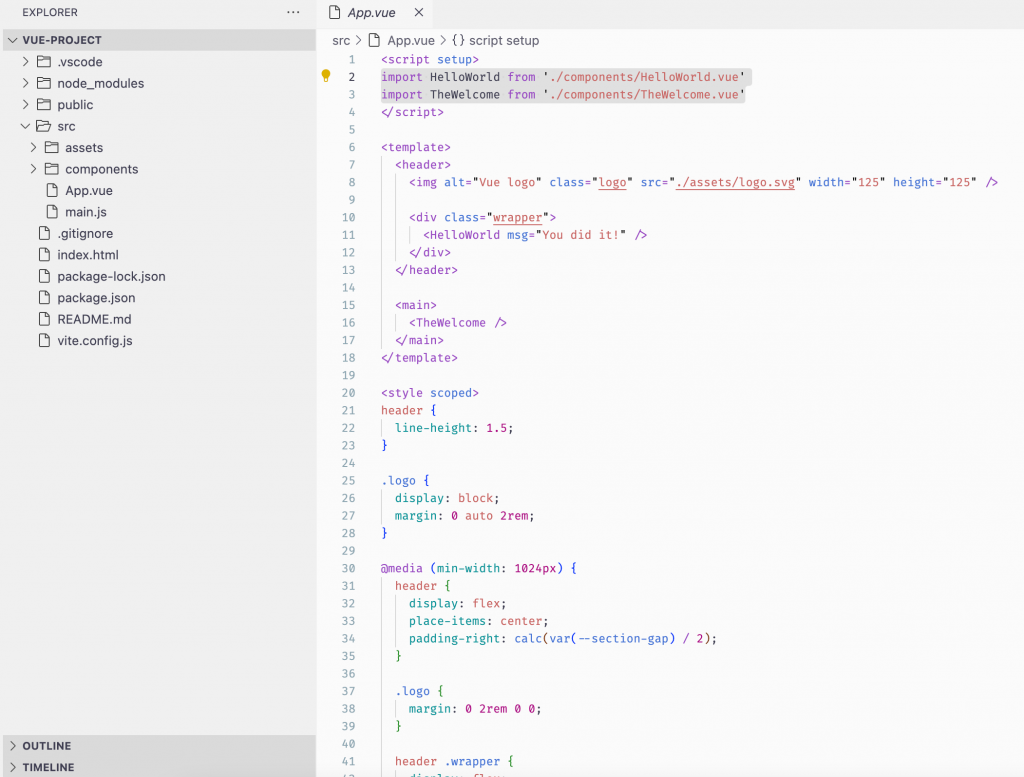Click the margin: 0 auto 2rem declaration

point(464,516)
